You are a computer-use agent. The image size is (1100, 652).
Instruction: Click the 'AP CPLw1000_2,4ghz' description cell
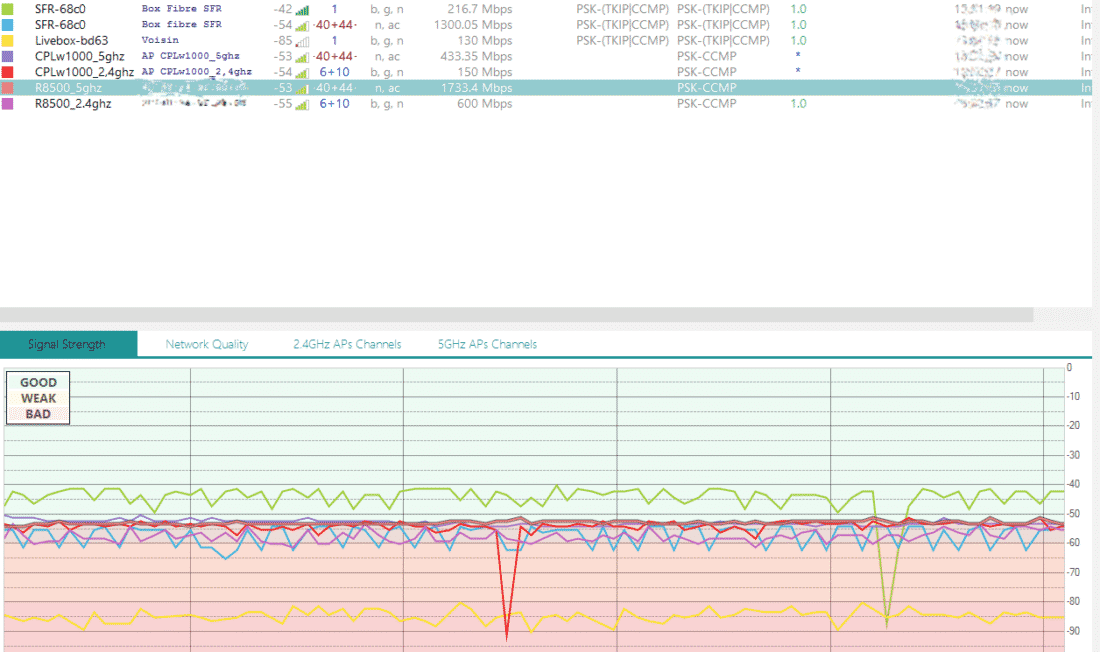pyautogui.click(x=196, y=72)
